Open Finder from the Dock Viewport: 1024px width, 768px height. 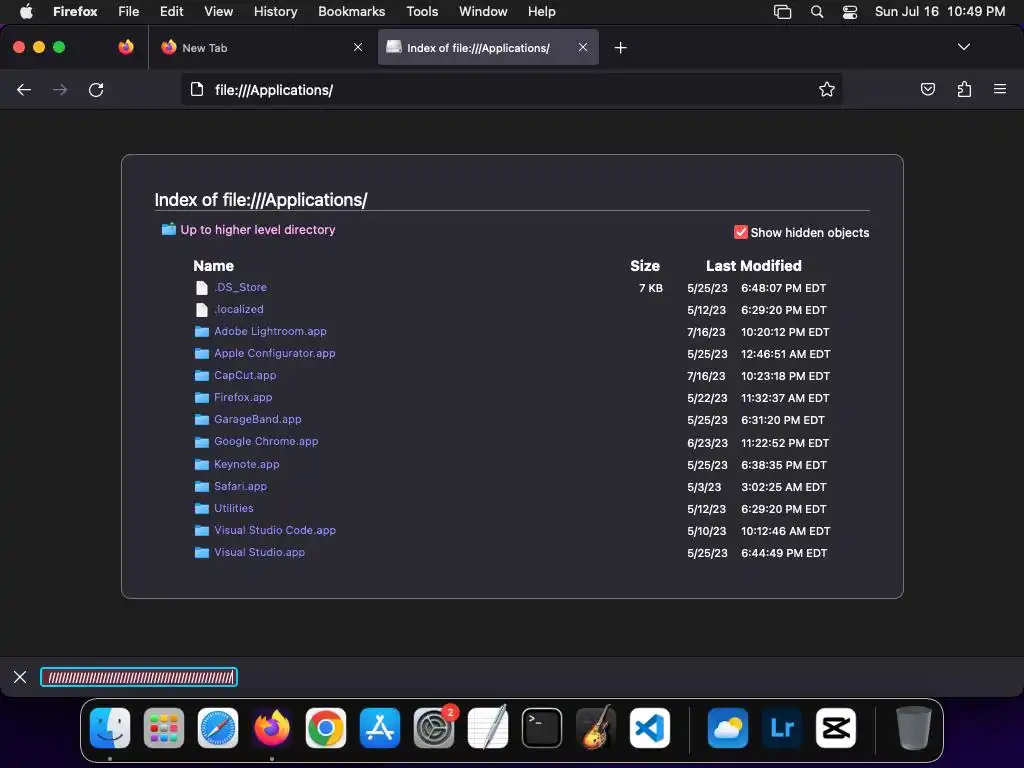(x=110, y=728)
